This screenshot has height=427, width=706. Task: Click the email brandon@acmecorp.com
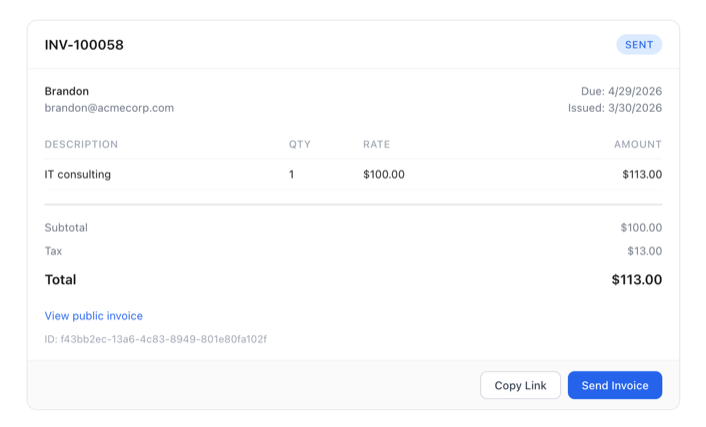(x=109, y=108)
